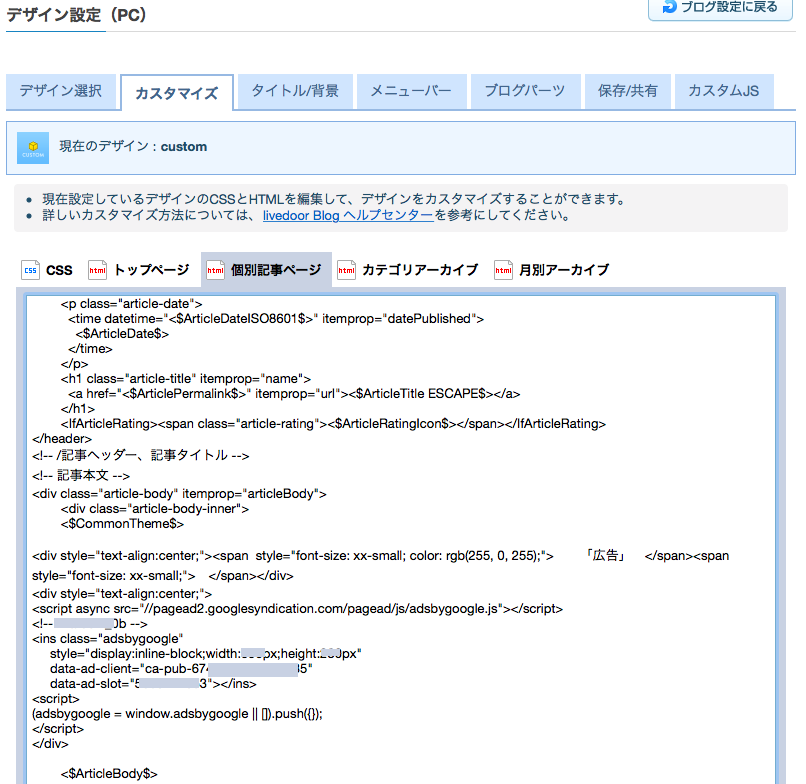
Task: Select the 個別記事ページ template tab
Action: coord(266,270)
